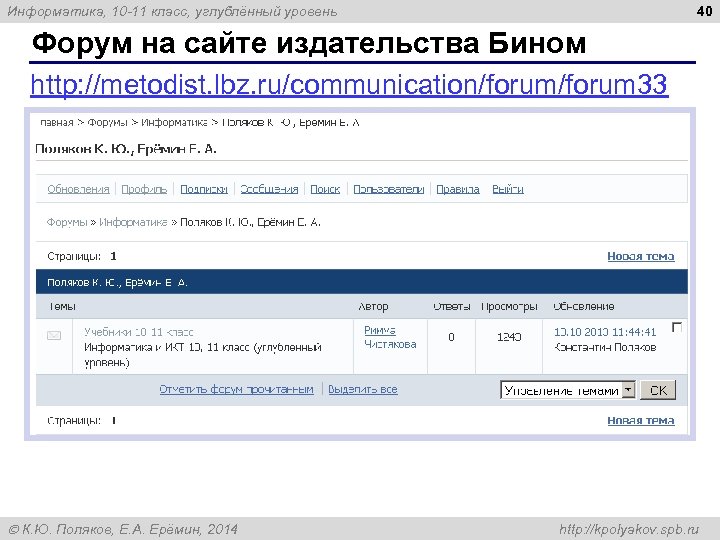The image size is (720, 540).
Task: Open the Поиск menu link
Action: (325, 189)
